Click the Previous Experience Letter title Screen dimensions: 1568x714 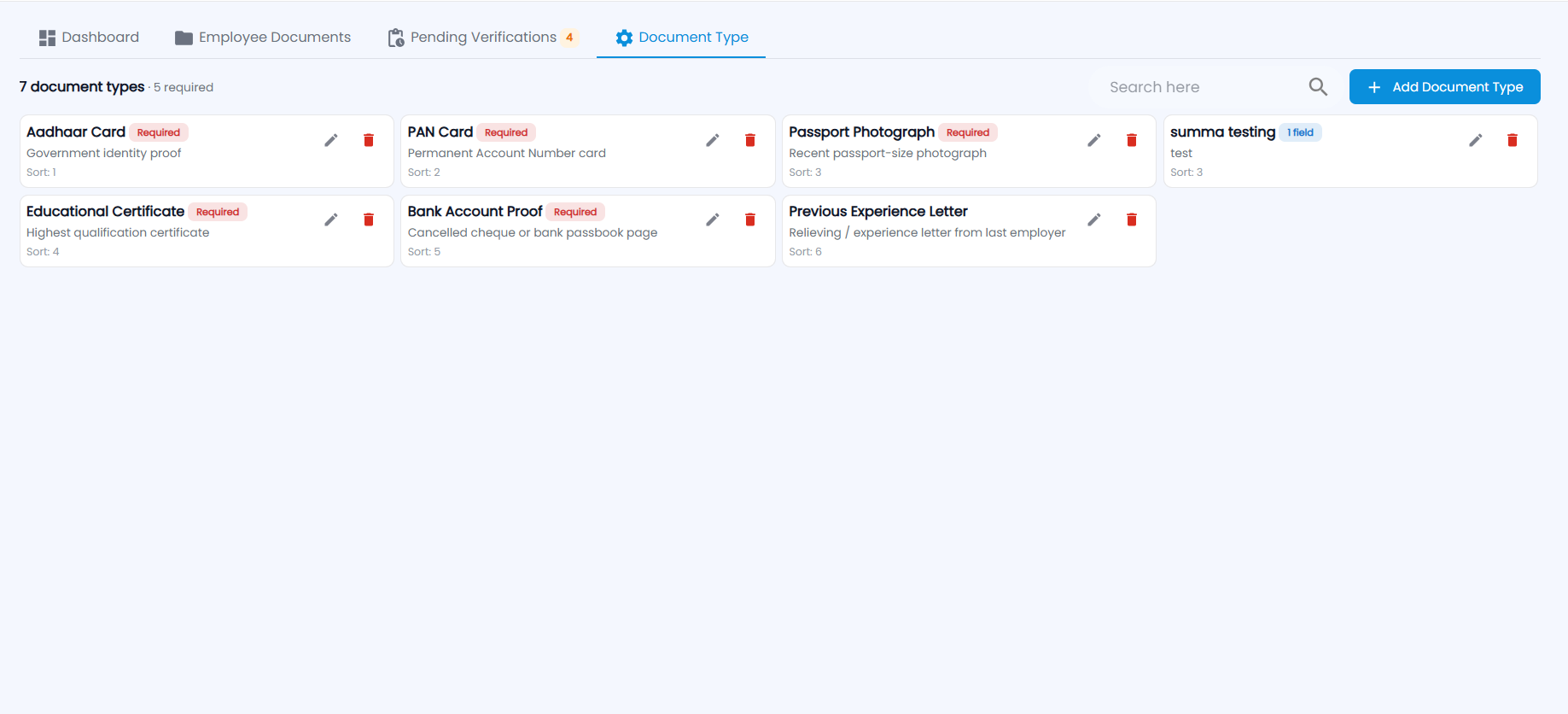878,211
